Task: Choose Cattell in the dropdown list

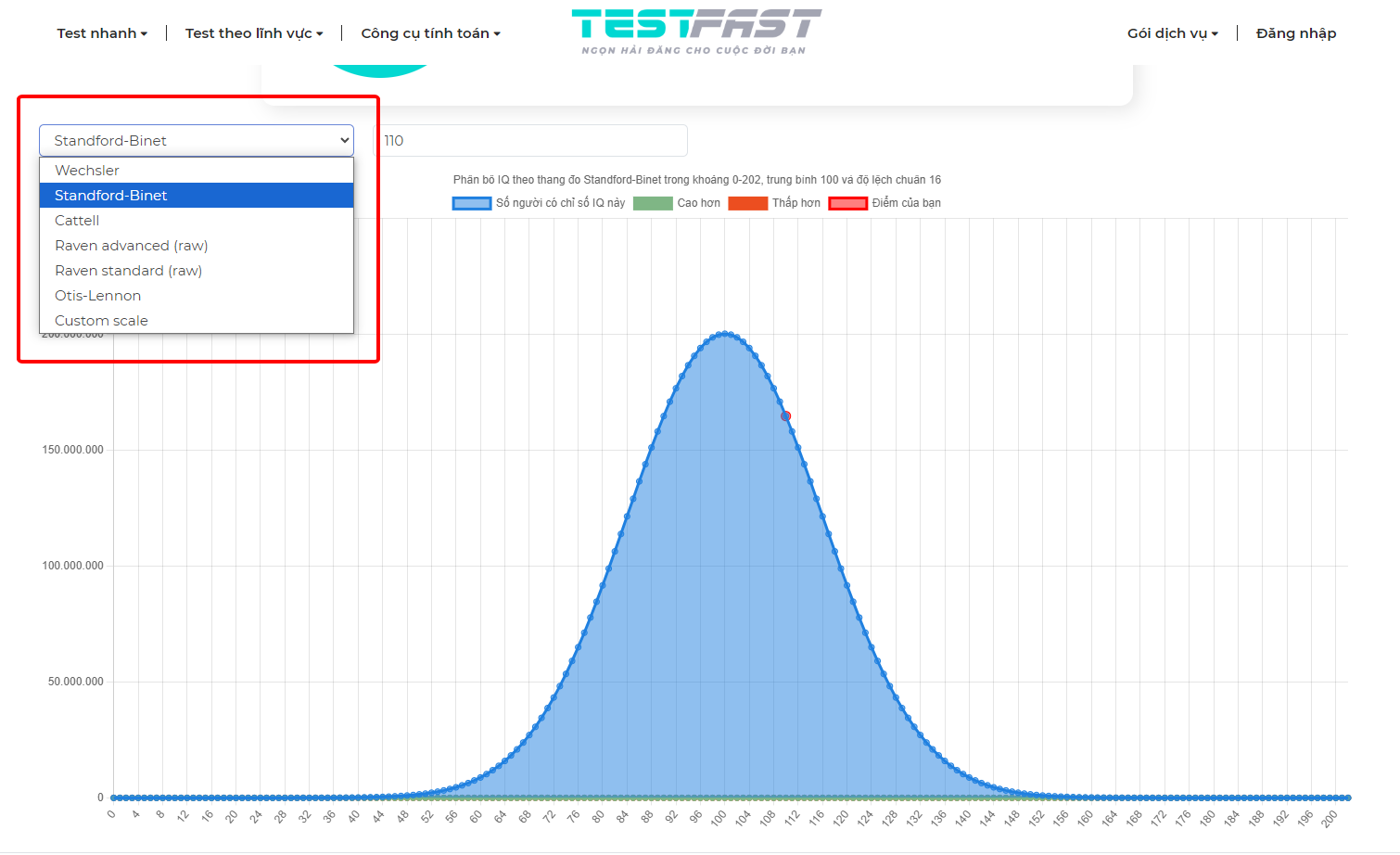Action: point(77,221)
